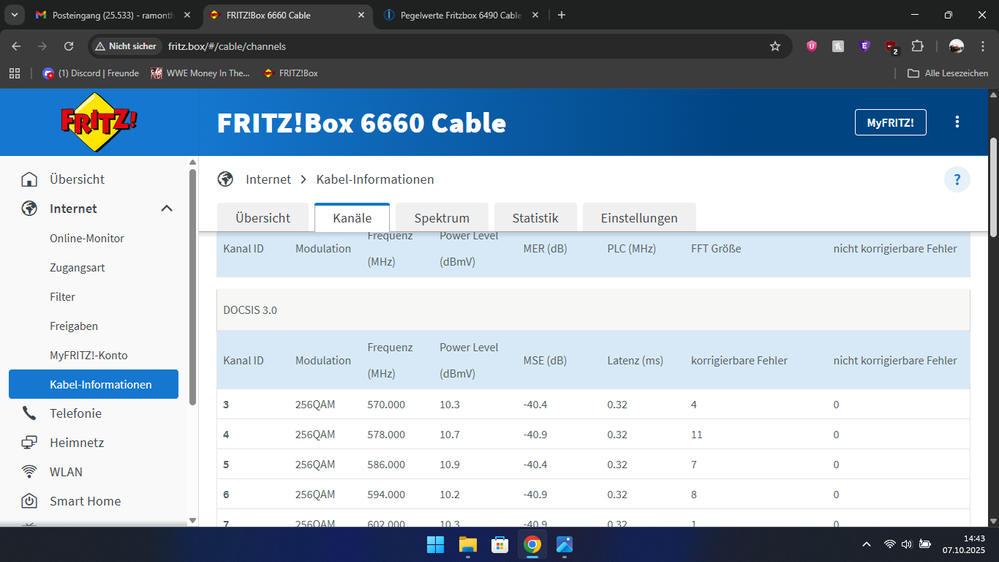Screen dimensions: 999x562
Task: Open the Einstellungen tab
Action: click(639, 218)
